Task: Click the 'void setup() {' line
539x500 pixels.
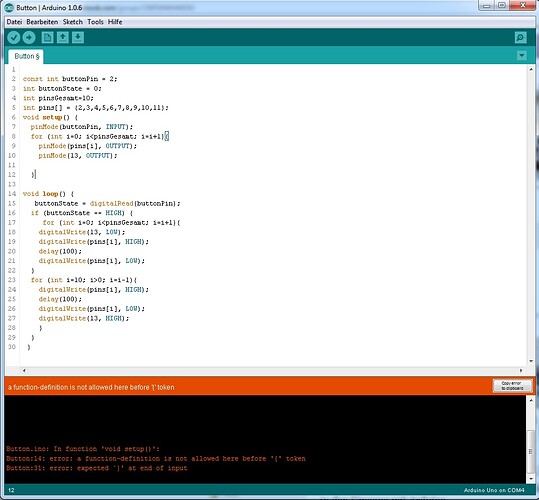Action: (x=50, y=117)
